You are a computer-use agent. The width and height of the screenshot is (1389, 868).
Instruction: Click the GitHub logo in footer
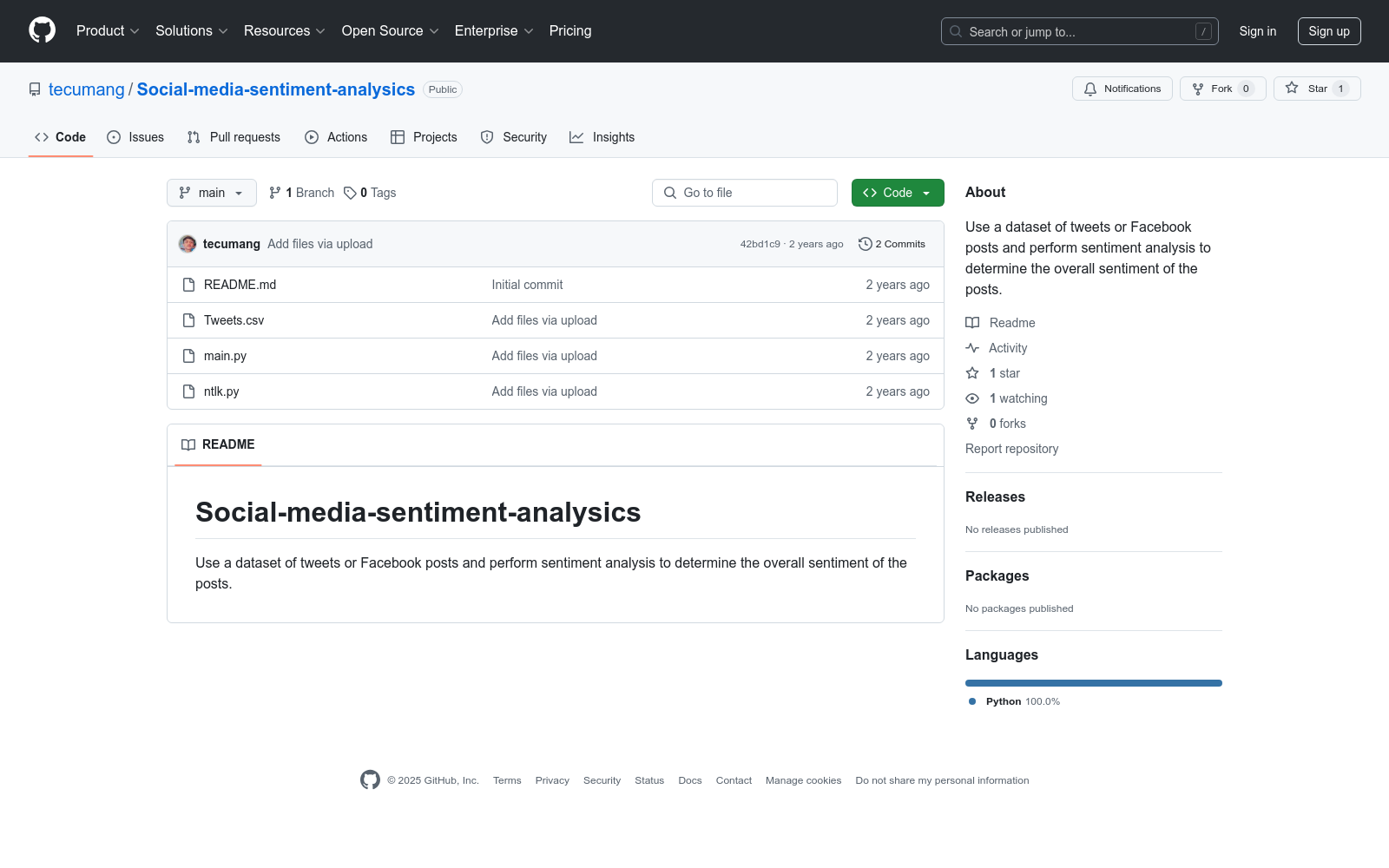[x=370, y=780]
